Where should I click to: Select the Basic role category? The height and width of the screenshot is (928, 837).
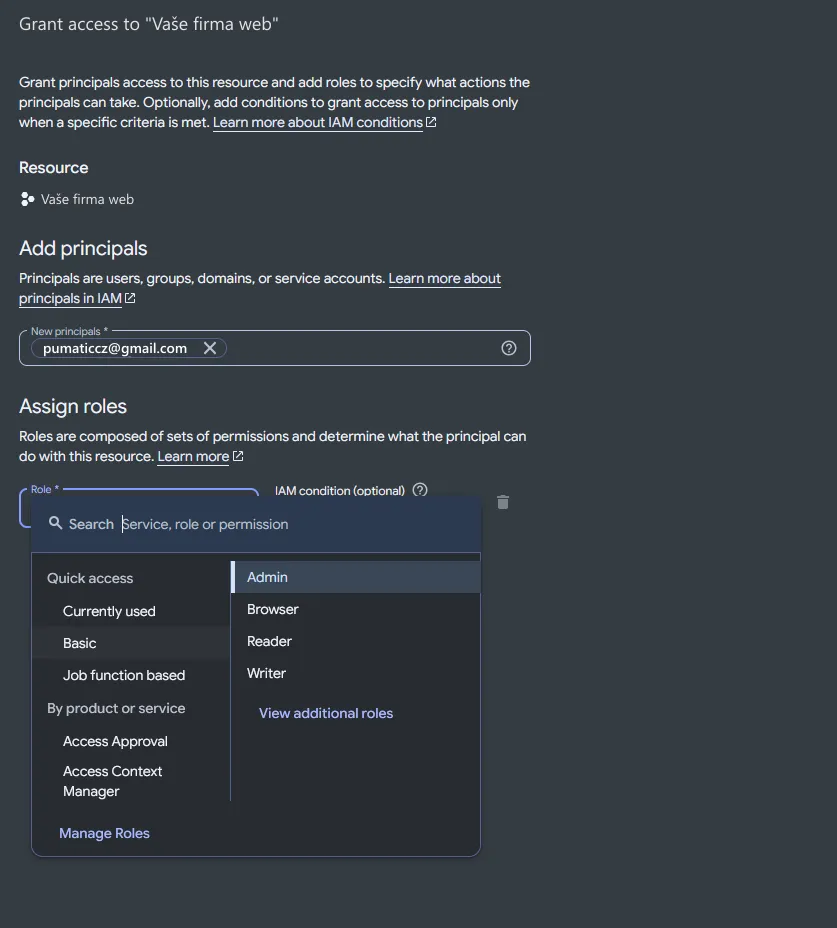click(x=131, y=643)
